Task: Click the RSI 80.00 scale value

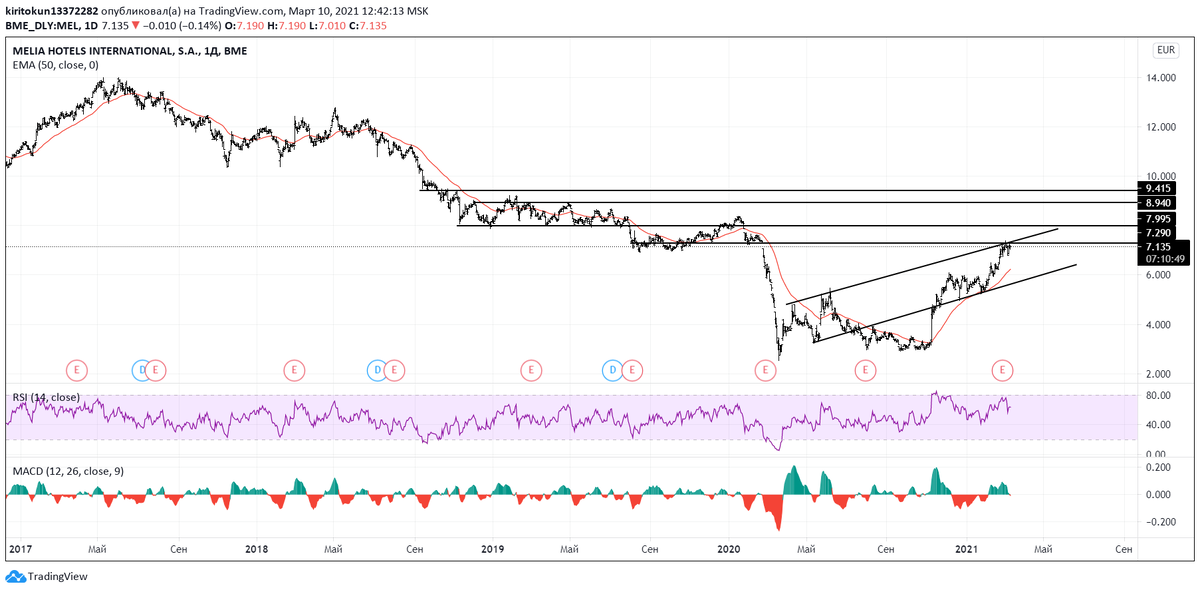Action: (1158, 396)
